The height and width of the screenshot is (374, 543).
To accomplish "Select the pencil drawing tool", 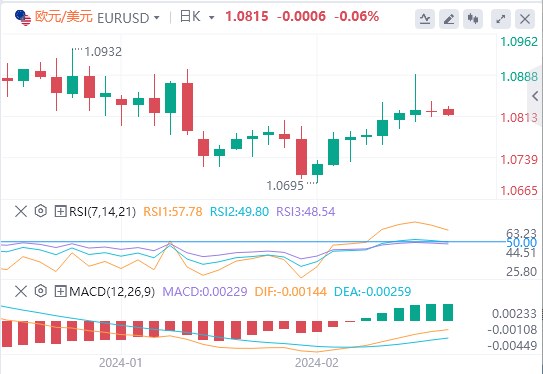I will click(x=449, y=19).
